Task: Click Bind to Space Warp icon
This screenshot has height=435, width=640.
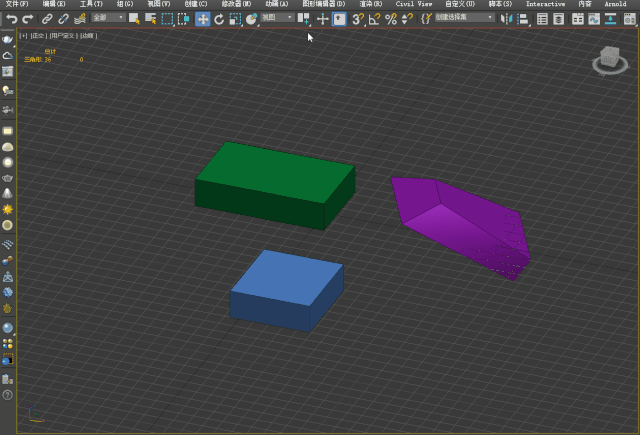Action: 80,19
